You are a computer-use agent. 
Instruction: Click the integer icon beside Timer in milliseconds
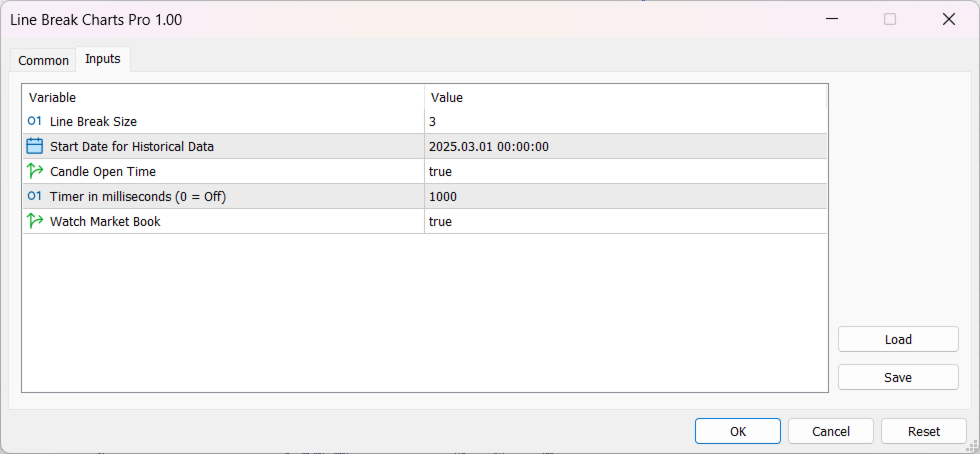34,196
